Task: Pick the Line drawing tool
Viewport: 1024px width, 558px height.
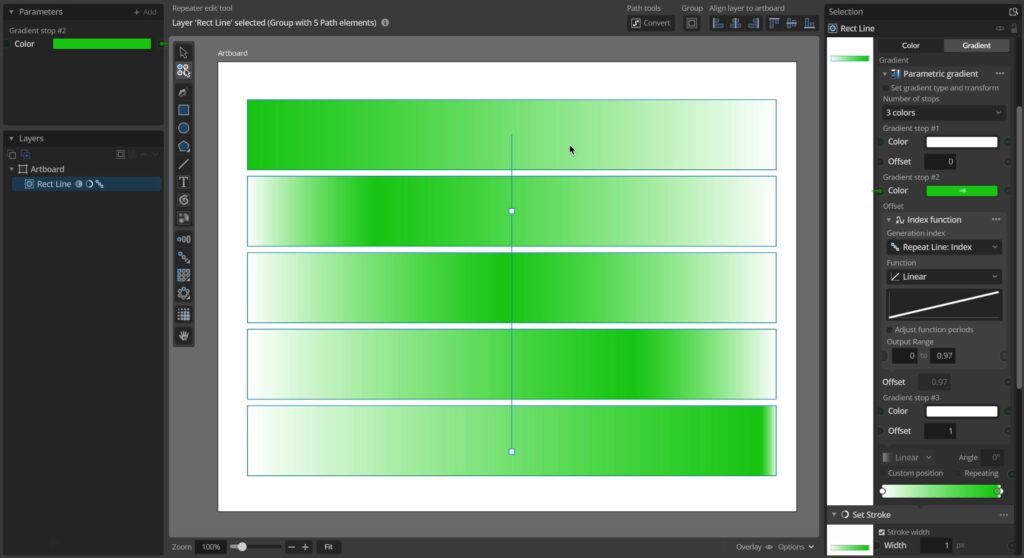Action: click(184, 164)
